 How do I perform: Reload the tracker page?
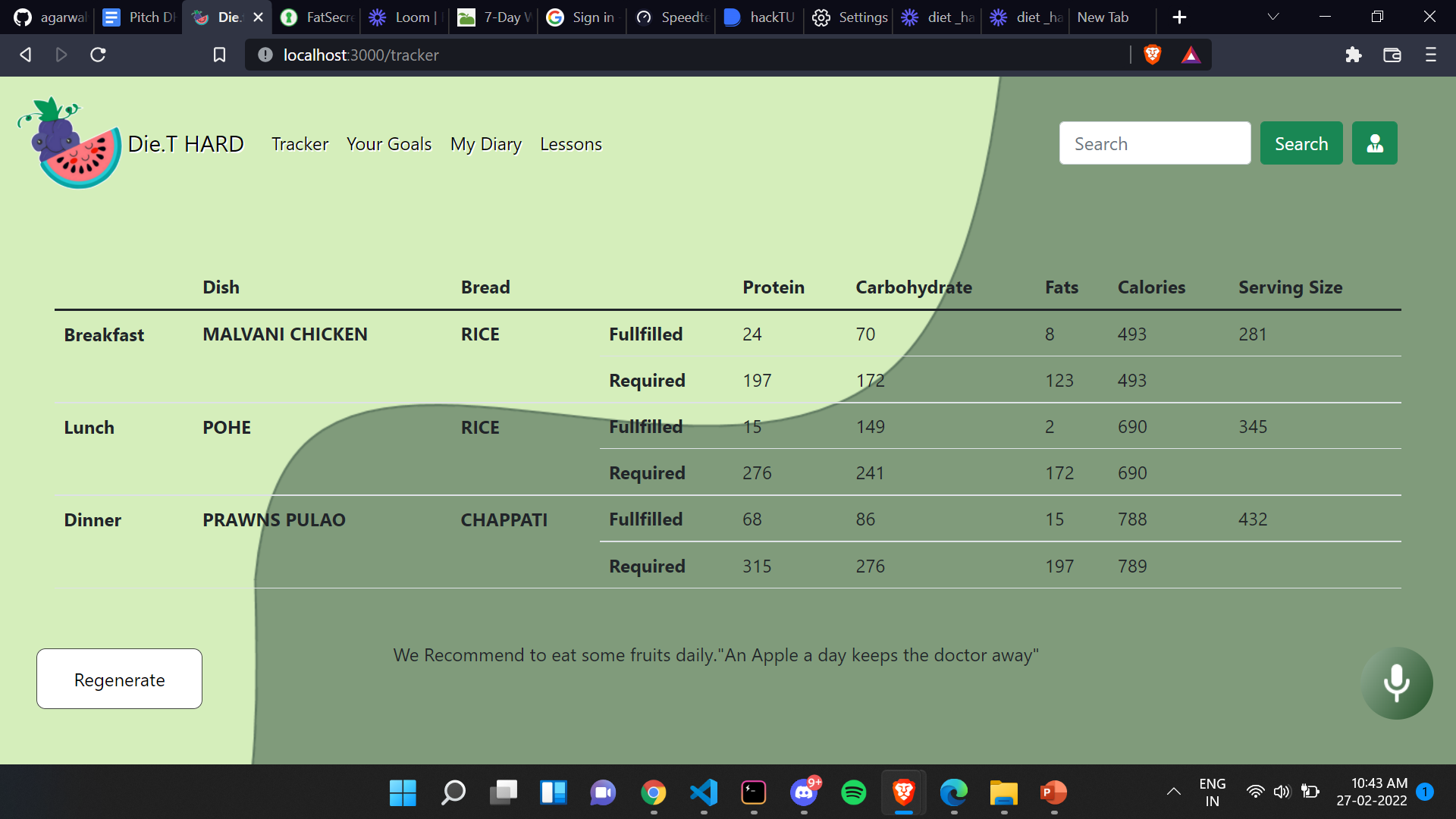pyautogui.click(x=98, y=55)
